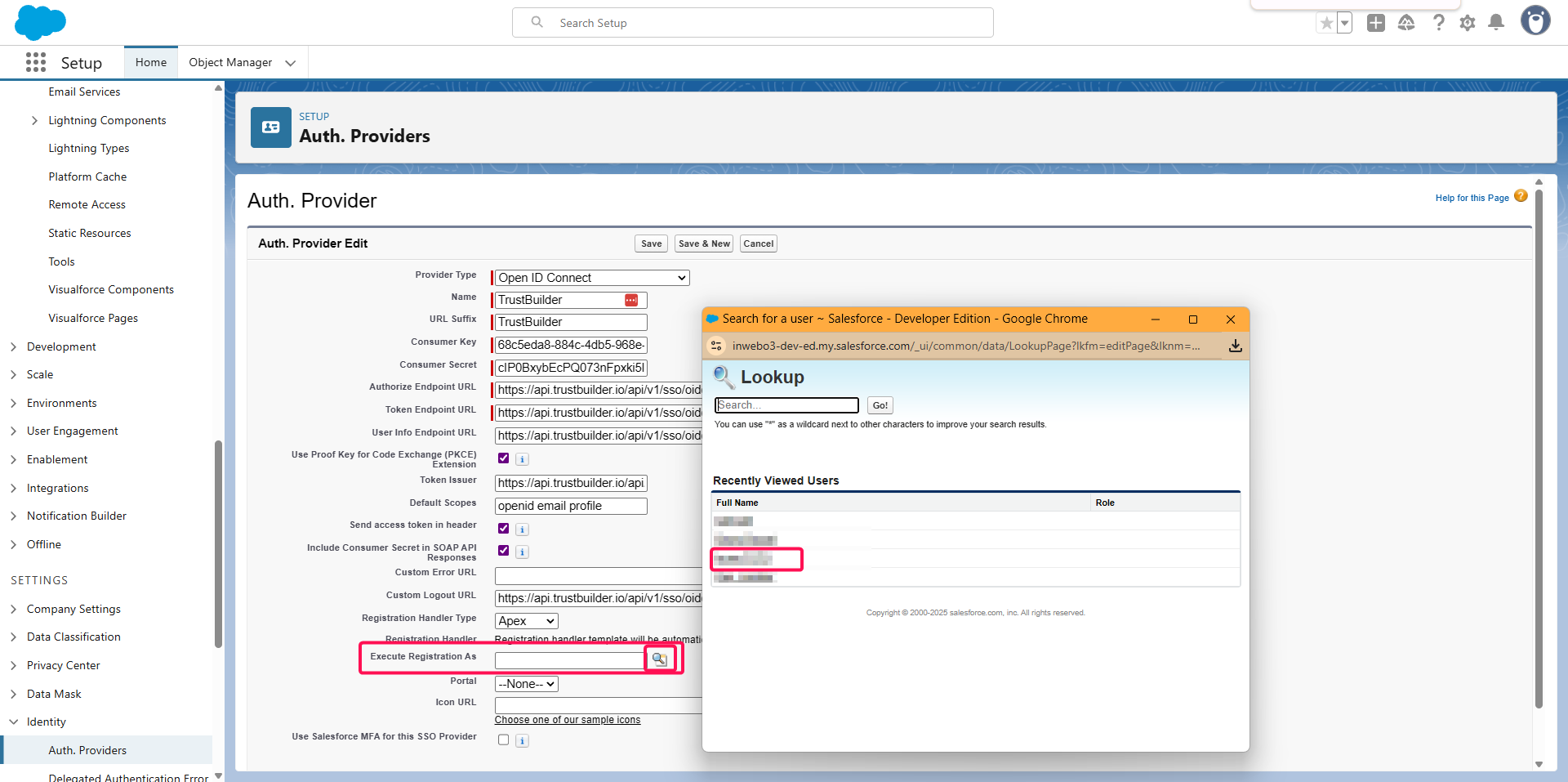Open Registration Handler Type dropdown
Image resolution: width=1568 pixels, height=782 pixels.
pyautogui.click(x=526, y=621)
